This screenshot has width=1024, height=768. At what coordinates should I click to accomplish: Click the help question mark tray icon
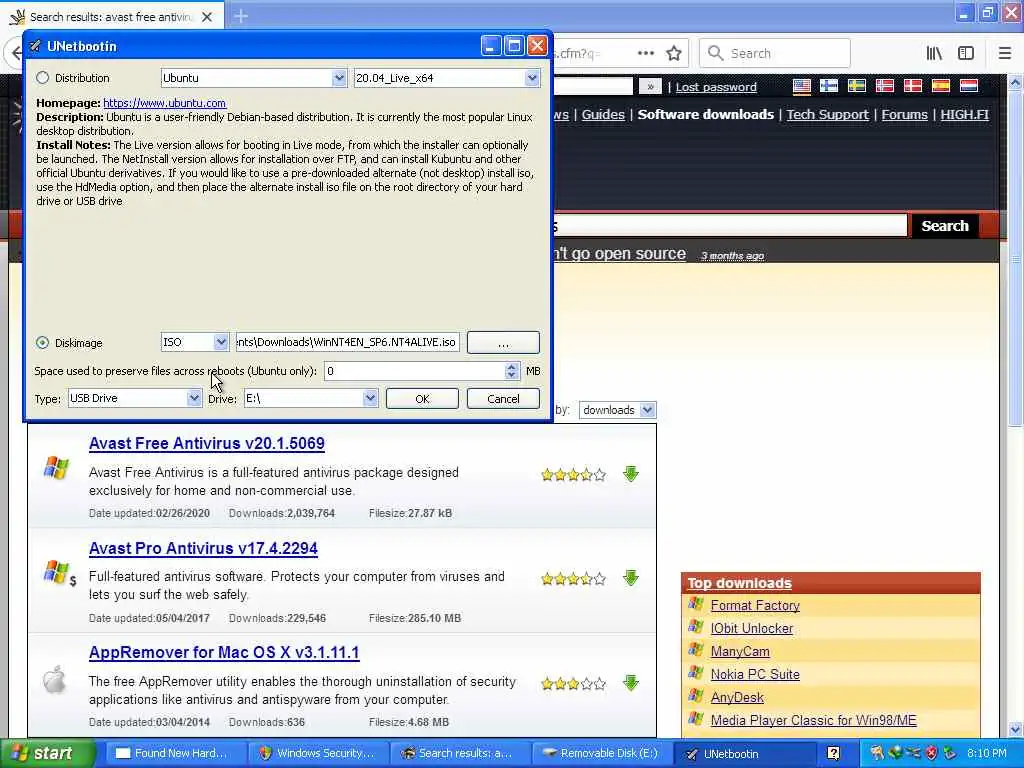(833, 754)
